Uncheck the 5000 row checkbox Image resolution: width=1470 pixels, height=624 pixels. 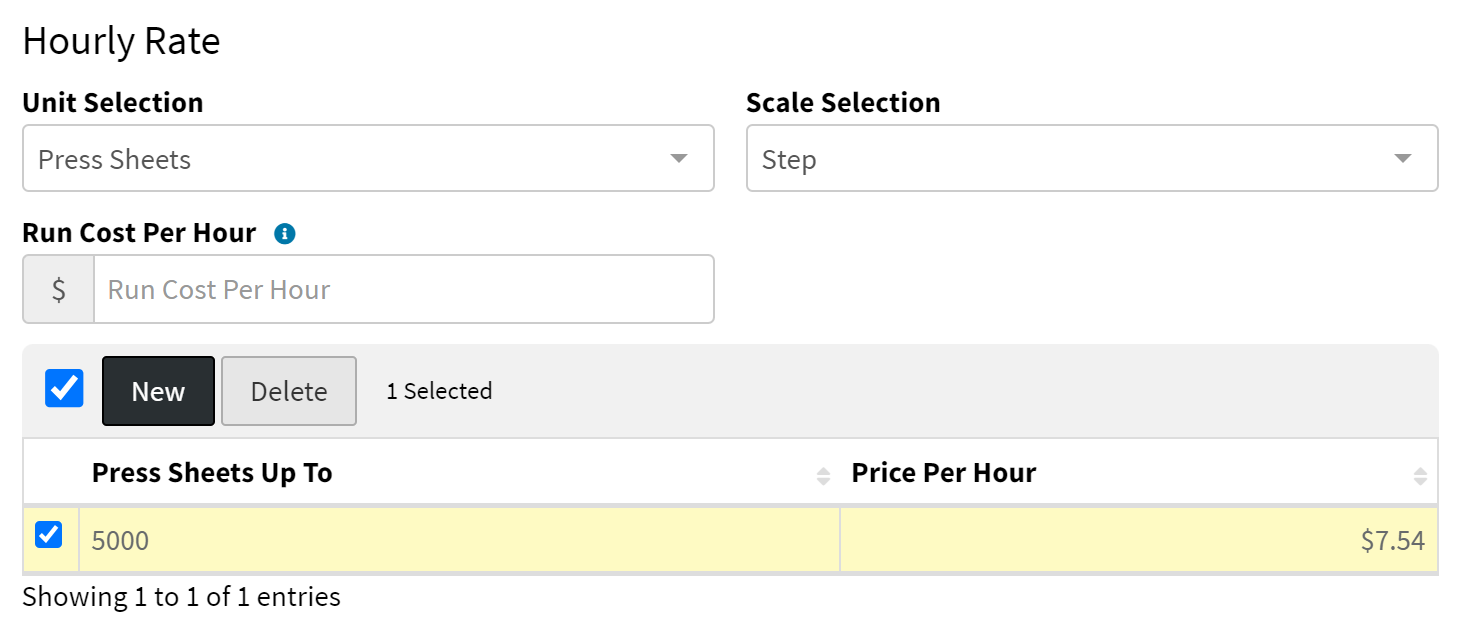49,535
